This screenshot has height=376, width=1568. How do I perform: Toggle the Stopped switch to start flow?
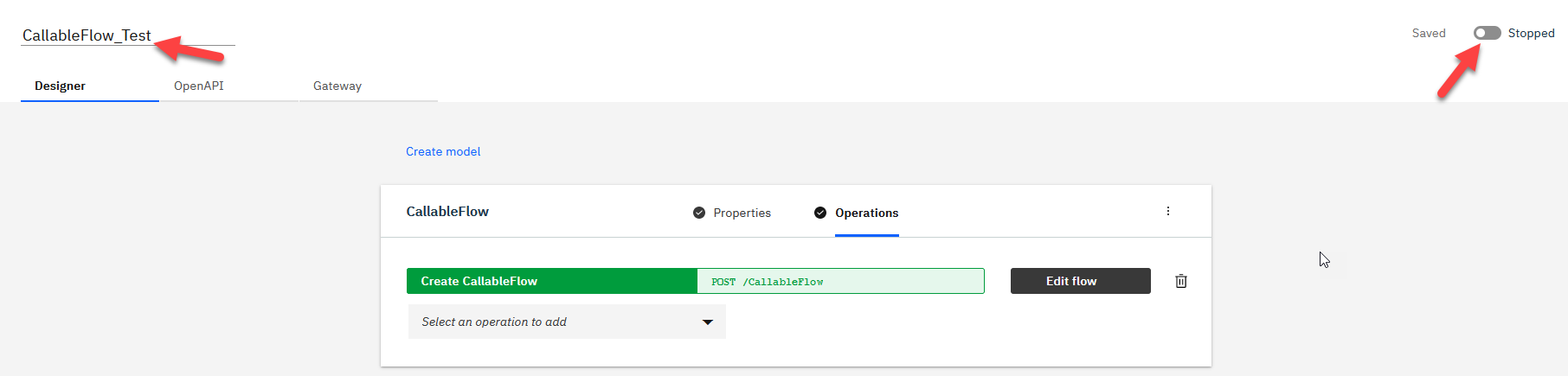click(x=1488, y=33)
